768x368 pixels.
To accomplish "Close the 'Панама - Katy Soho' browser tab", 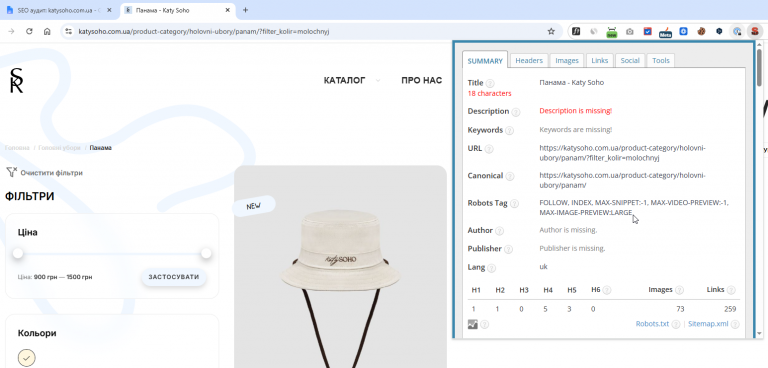I will pos(227,10).
